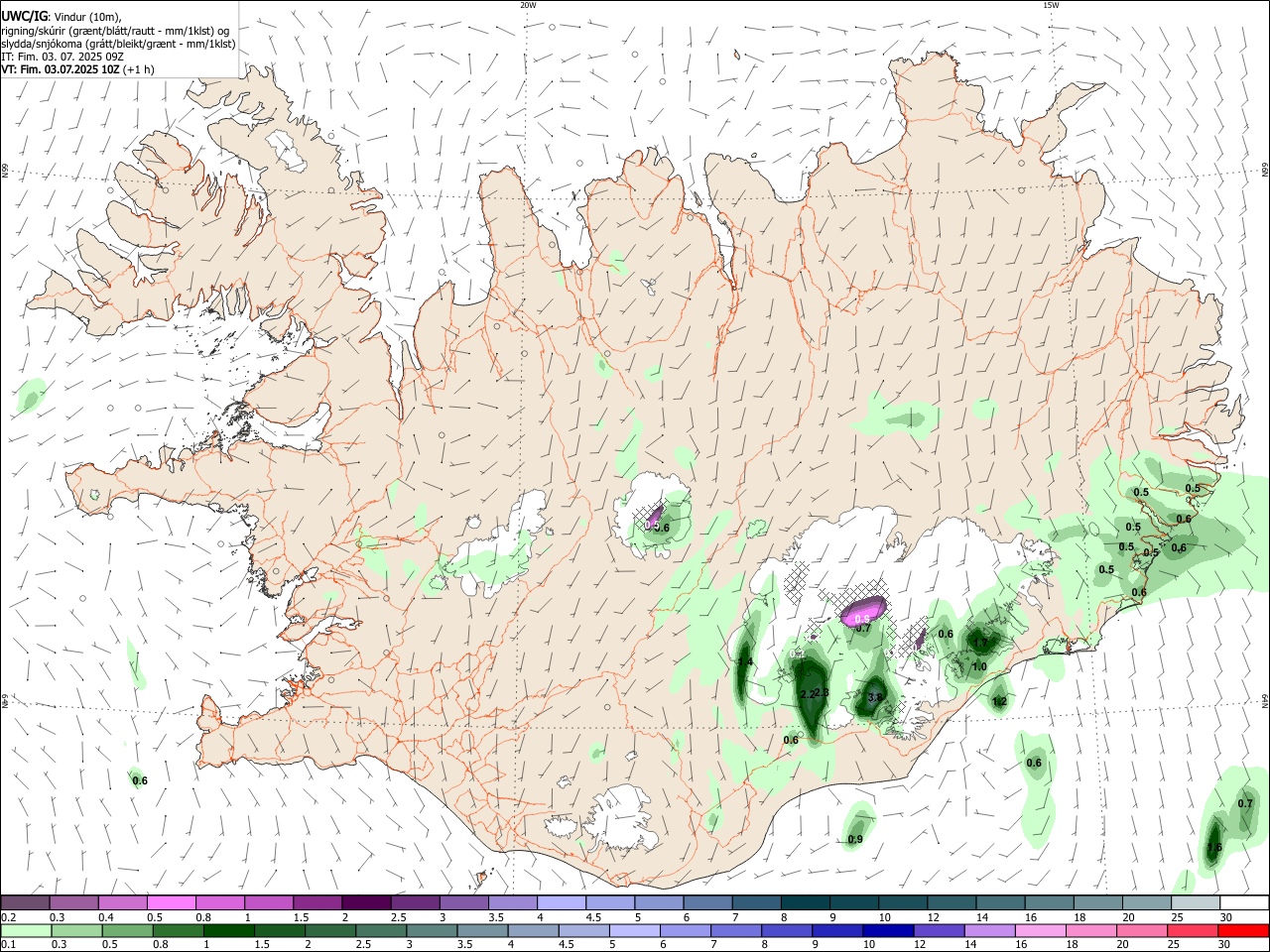Click the 3.8 precipitation value on the map
The height and width of the screenshot is (952, 1270).
tap(875, 697)
